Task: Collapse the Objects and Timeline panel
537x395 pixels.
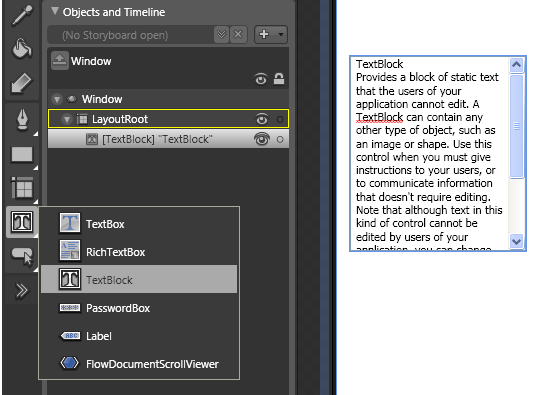Action: point(54,11)
